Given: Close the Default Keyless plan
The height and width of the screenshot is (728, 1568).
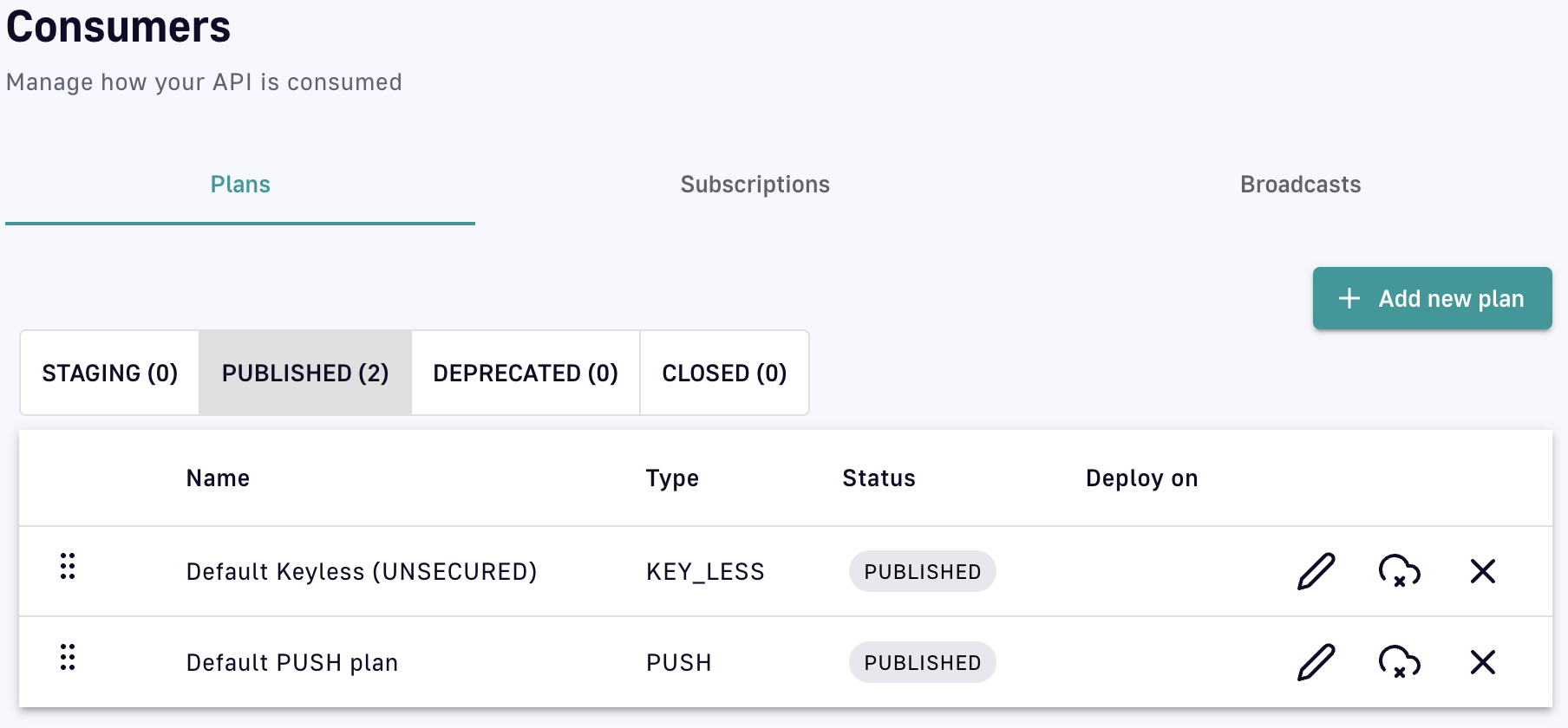Looking at the screenshot, I should point(1483,571).
